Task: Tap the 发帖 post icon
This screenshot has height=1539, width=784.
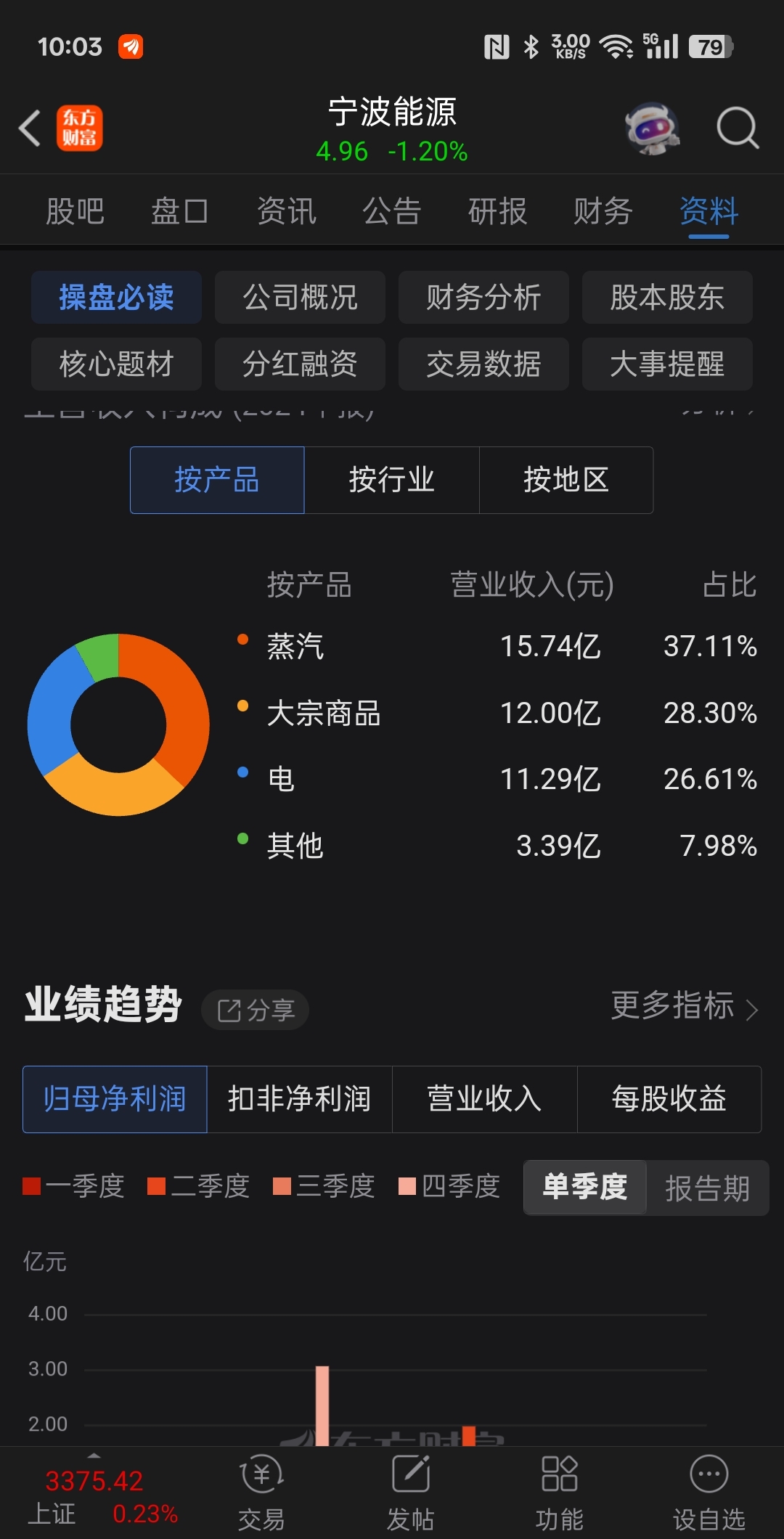Action: pyautogui.click(x=411, y=1474)
